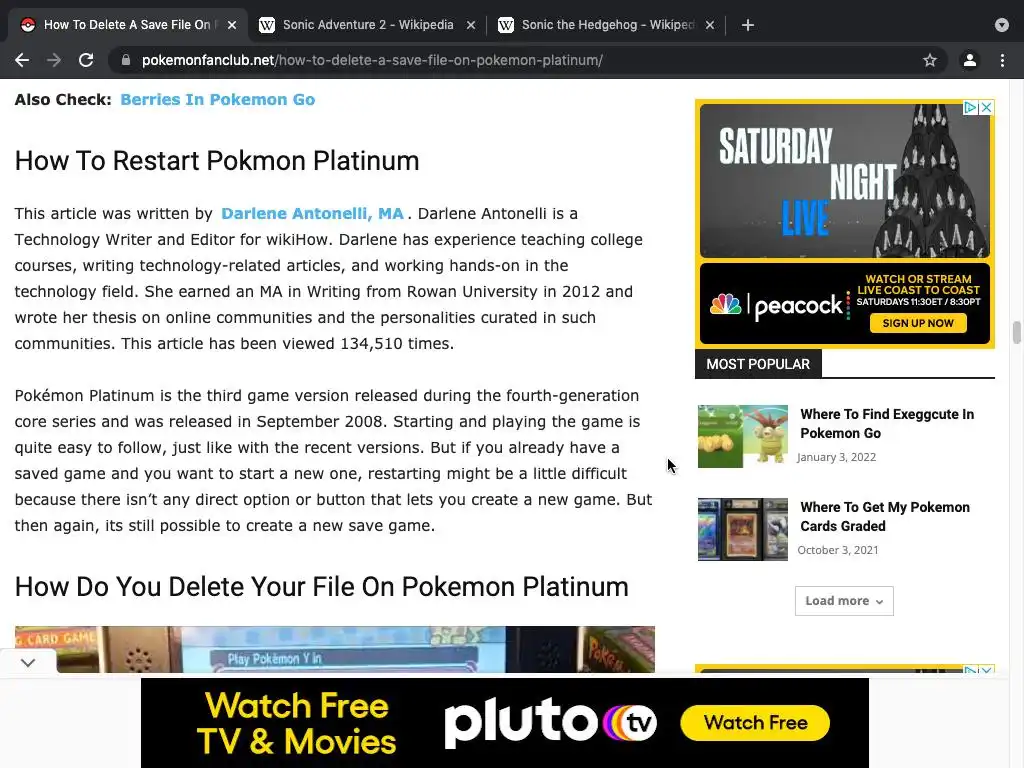Click the address bar URL
The image size is (1024, 768).
[372, 60]
